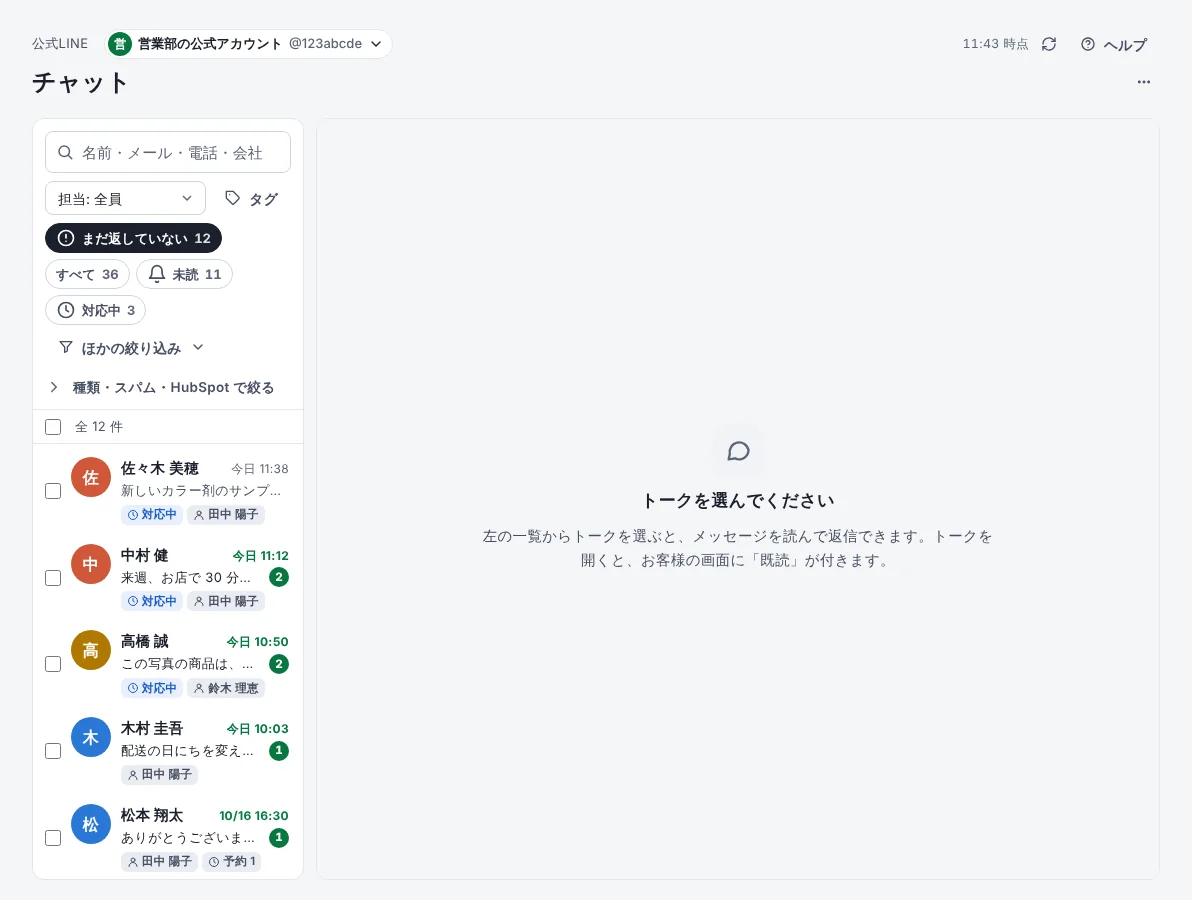Click message preview 配送の日にちを変え…

[x=187, y=751]
